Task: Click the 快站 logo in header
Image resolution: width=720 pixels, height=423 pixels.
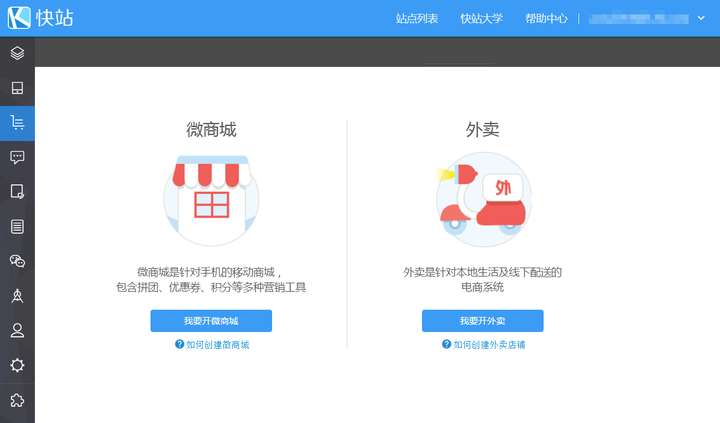Action: click(40, 18)
